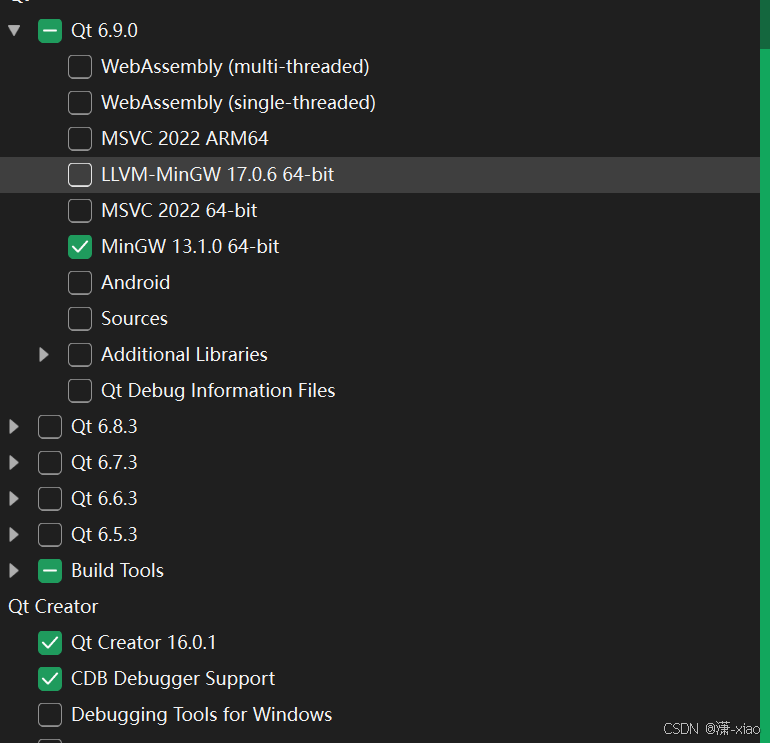The height and width of the screenshot is (743, 770).
Task: Select the 'Qt 6.6.3' label
Action: [104, 499]
